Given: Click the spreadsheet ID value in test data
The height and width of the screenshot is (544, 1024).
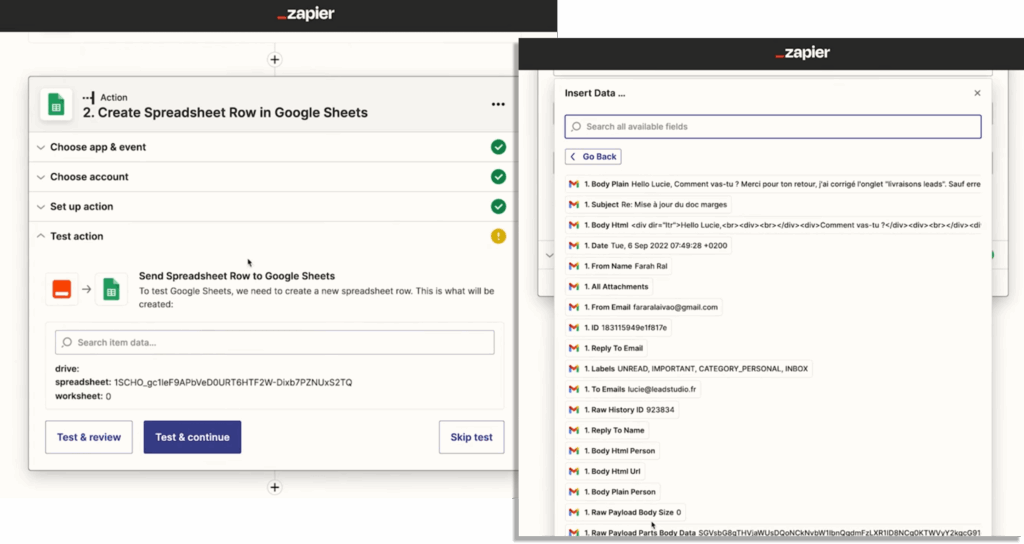Looking at the screenshot, I should [x=233, y=383].
